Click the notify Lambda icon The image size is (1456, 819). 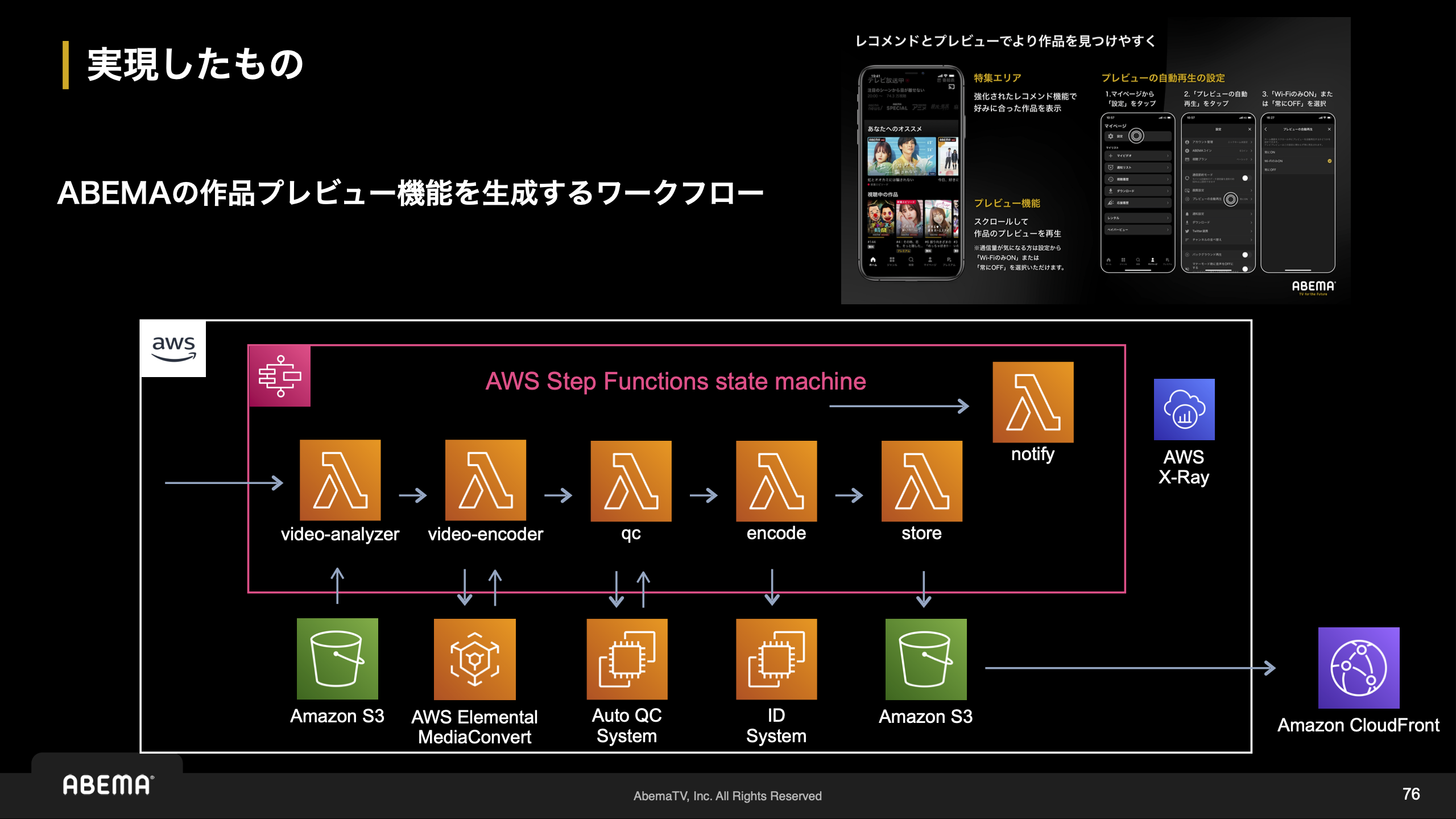pos(1033,402)
